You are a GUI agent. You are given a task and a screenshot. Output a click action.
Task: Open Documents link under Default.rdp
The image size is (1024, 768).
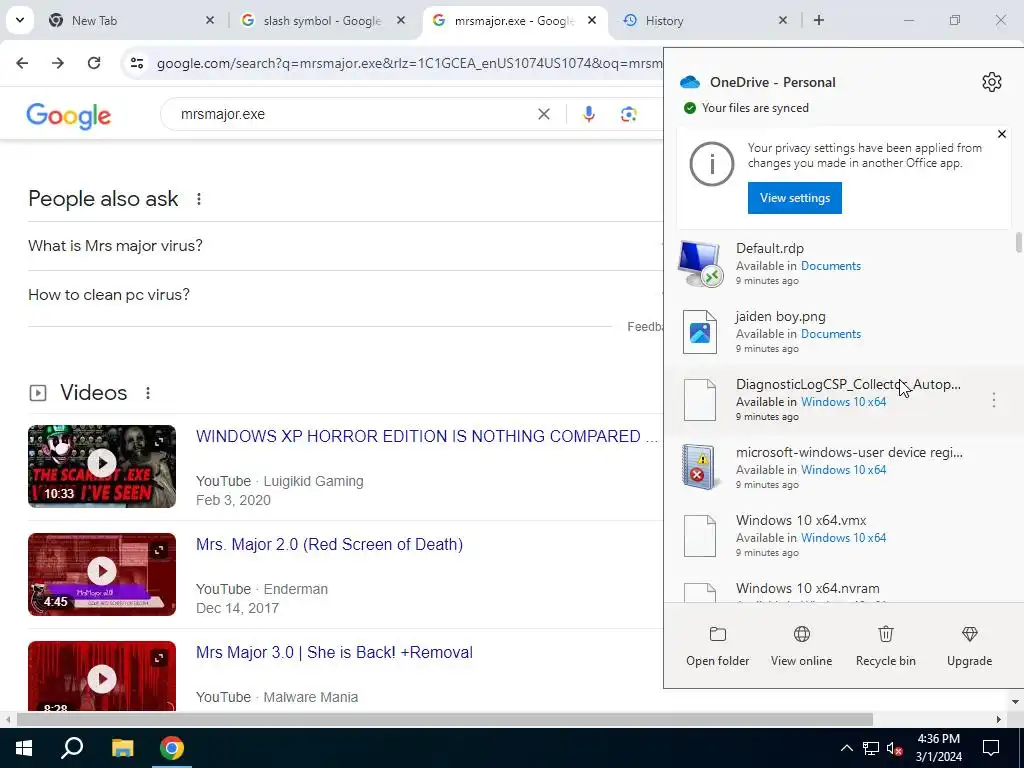tap(831, 266)
